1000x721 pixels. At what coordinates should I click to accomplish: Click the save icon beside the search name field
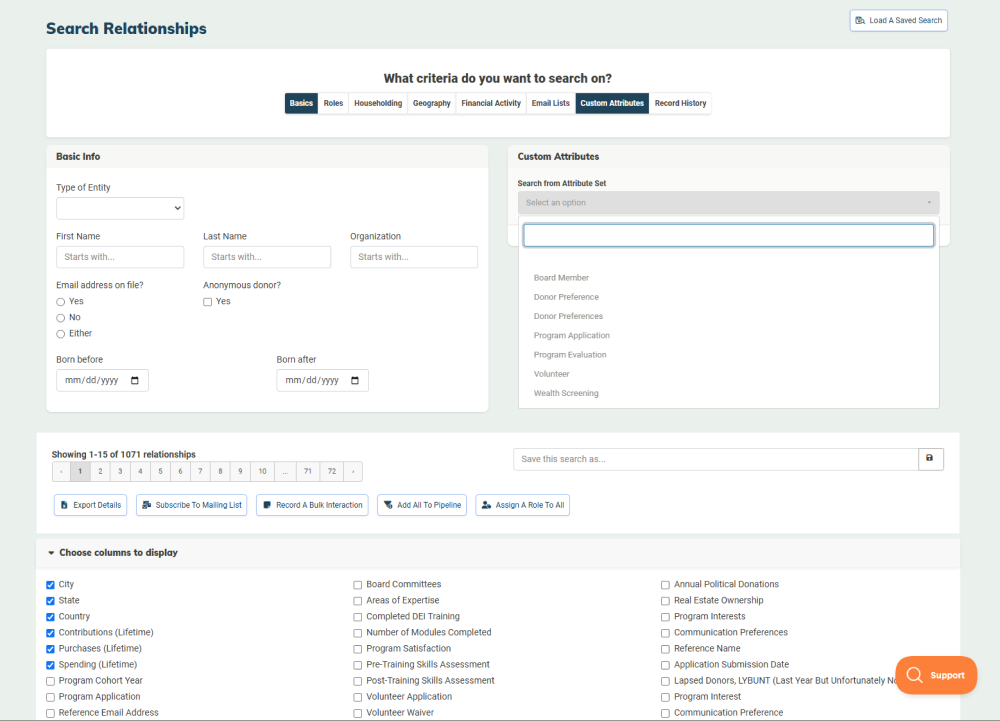pyautogui.click(x=930, y=458)
